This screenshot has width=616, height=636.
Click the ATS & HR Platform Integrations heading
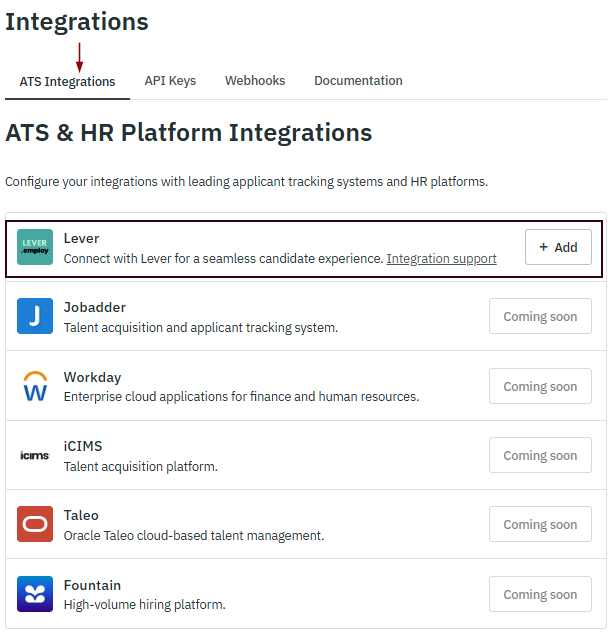coord(189,133)
